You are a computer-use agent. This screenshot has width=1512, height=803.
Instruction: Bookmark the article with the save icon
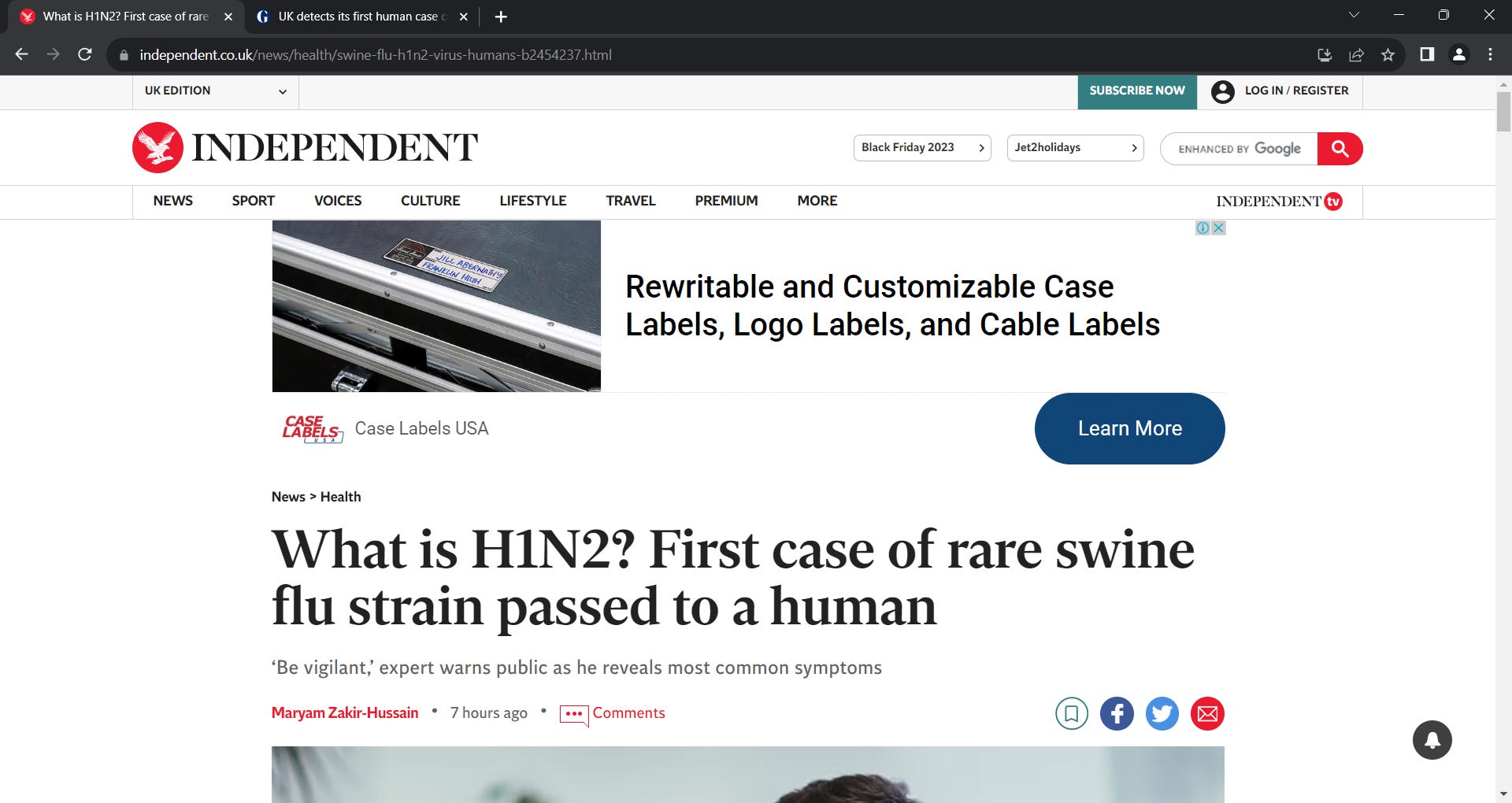click(1071, 713)
